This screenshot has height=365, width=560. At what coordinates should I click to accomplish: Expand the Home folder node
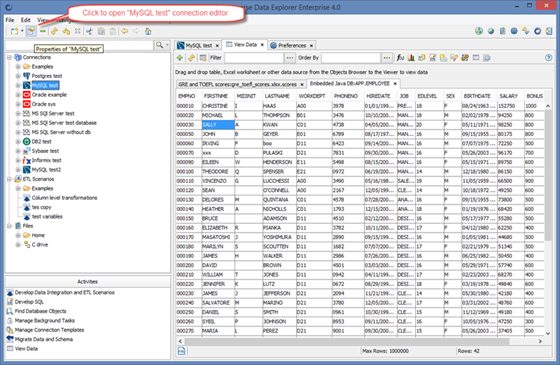(x=18, y=235)
